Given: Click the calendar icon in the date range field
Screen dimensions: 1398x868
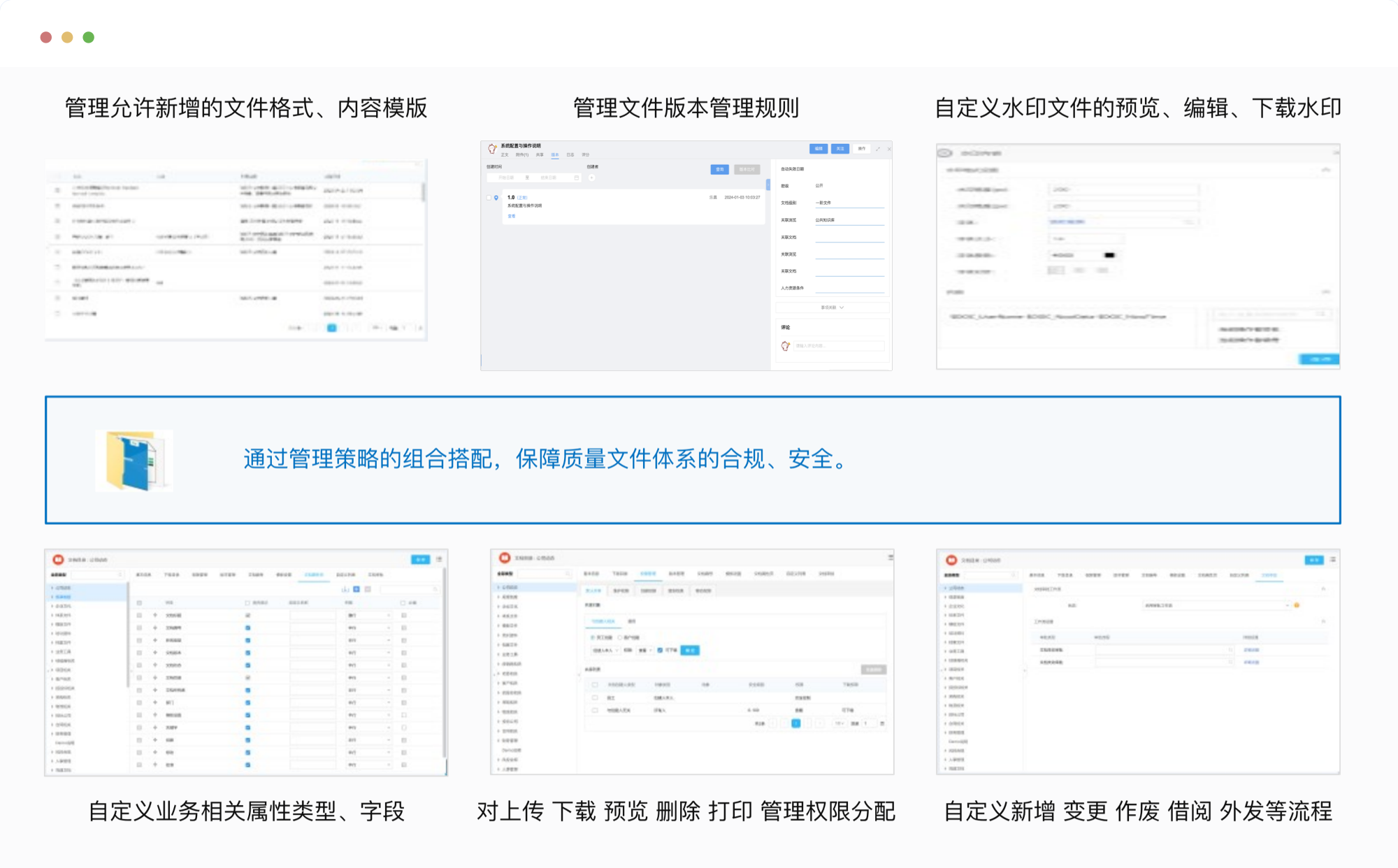Looking at the screenshot, I should point(576,178).
